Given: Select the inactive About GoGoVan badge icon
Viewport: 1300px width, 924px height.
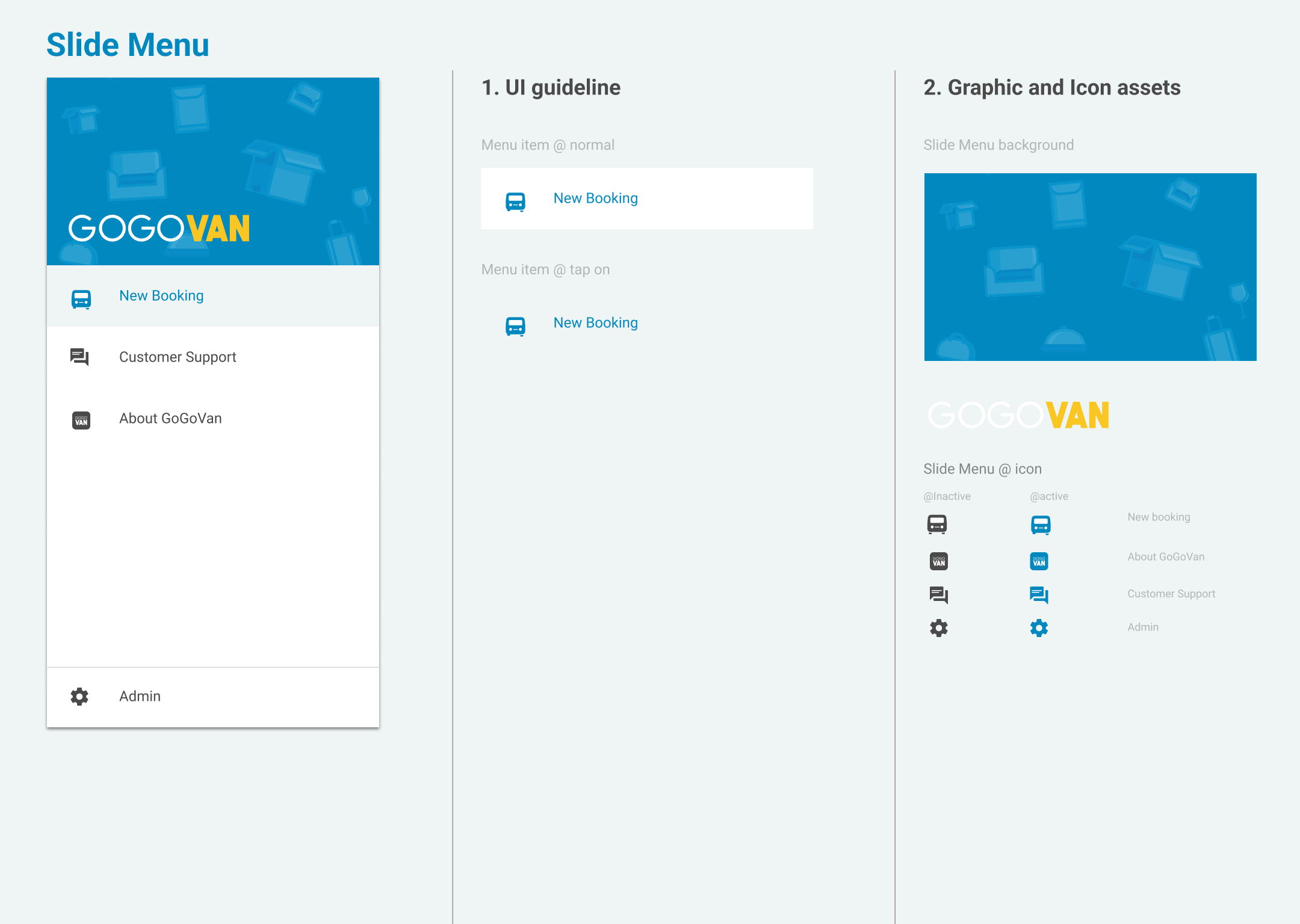Looking at the screenshot, I should click(939, 561).
